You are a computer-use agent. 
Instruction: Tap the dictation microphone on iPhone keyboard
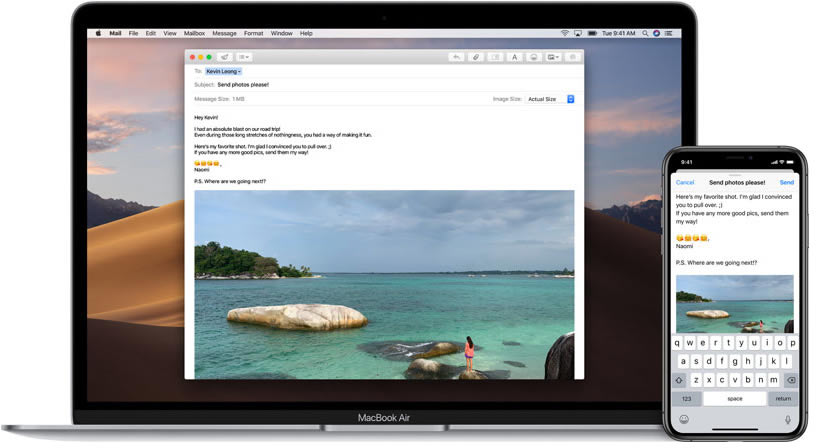click(x=787, y=419)
